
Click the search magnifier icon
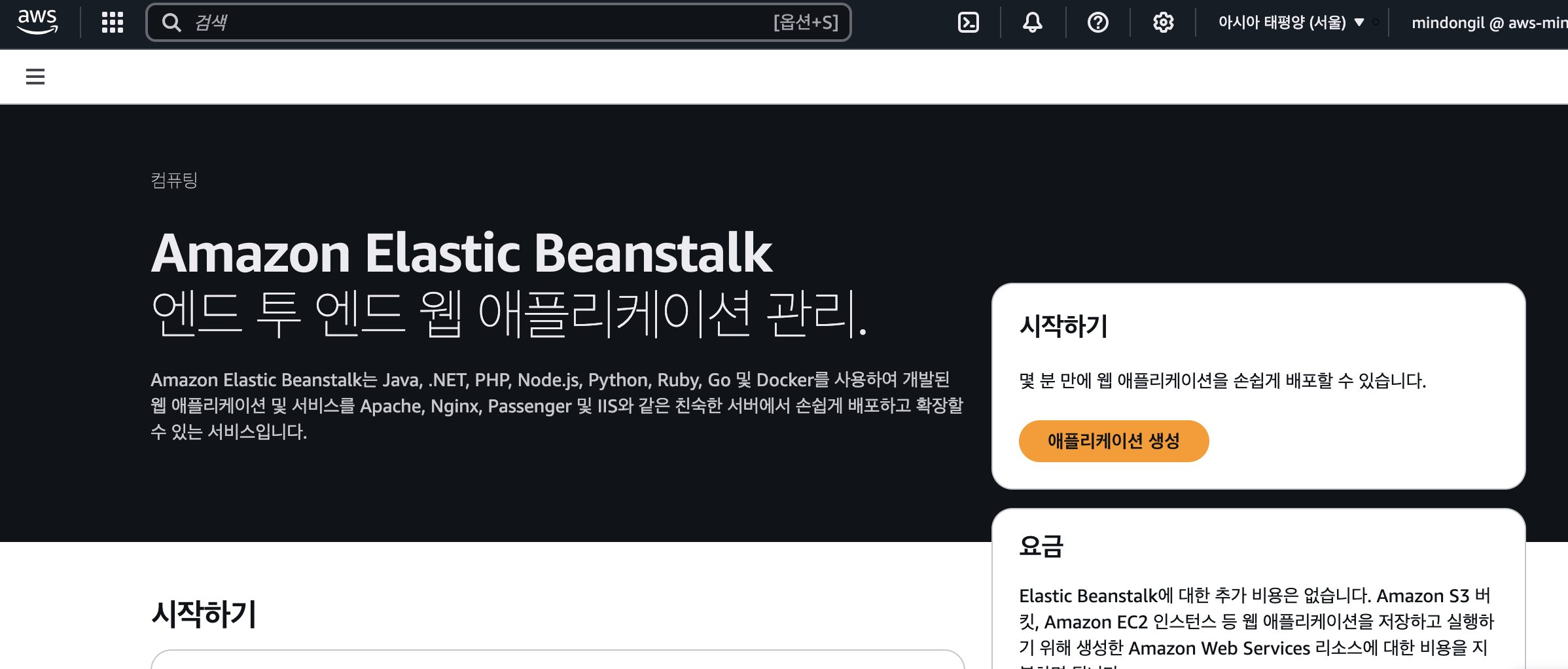(171, 23)
